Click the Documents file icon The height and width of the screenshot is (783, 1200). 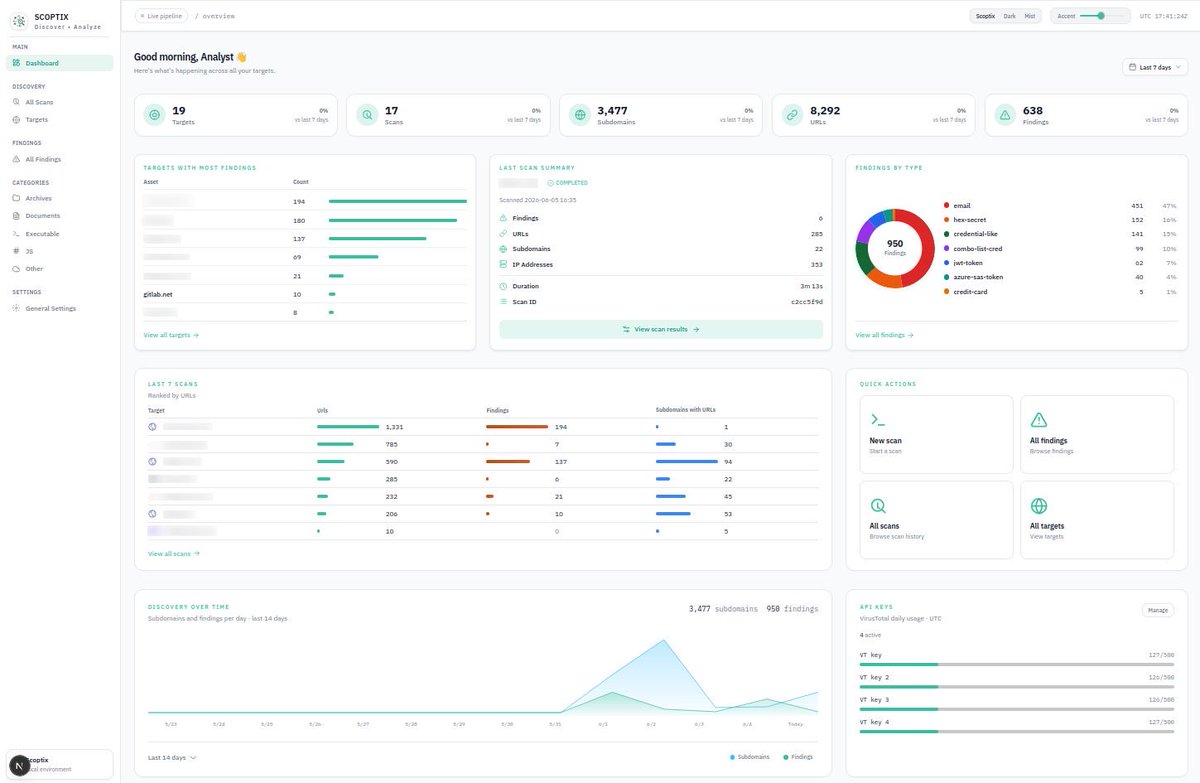[16, 216]
